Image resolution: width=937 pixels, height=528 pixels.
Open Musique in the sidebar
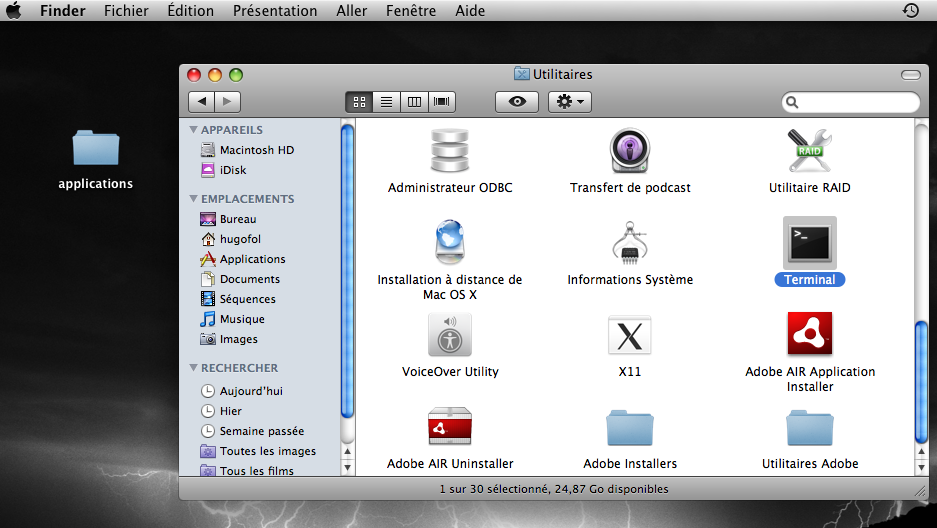coord(232,319)
